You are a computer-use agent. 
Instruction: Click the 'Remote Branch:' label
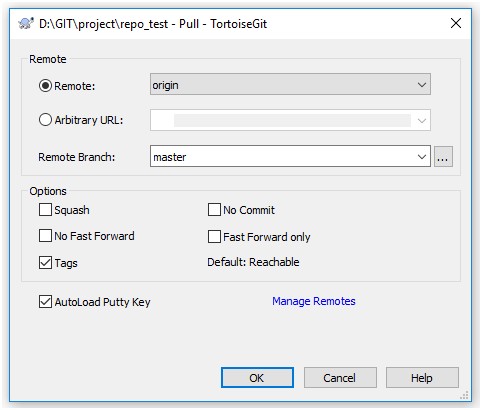77,157
